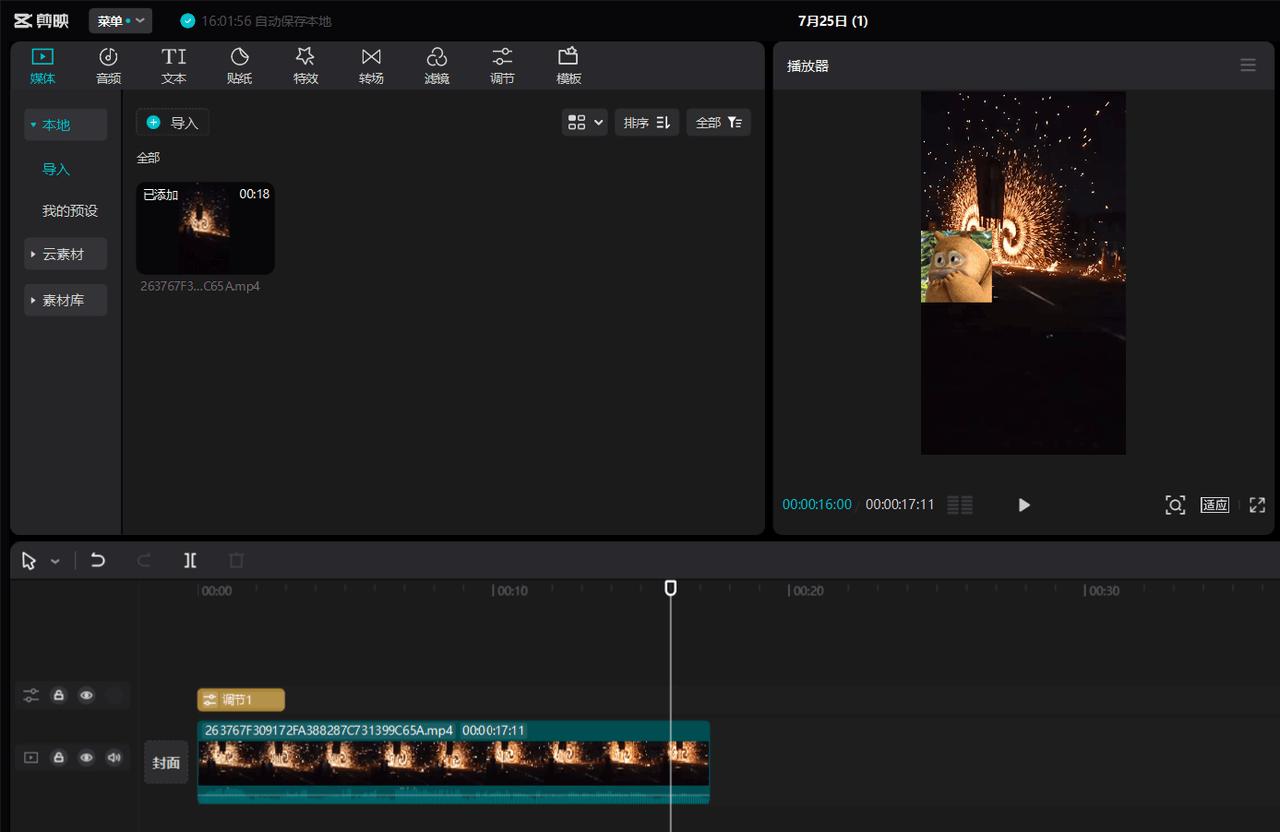Open the Transitions (转场) panel

[371, 66]
